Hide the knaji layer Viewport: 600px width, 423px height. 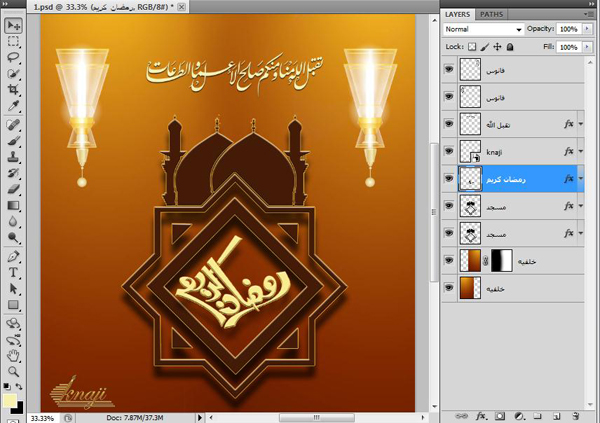448,150
